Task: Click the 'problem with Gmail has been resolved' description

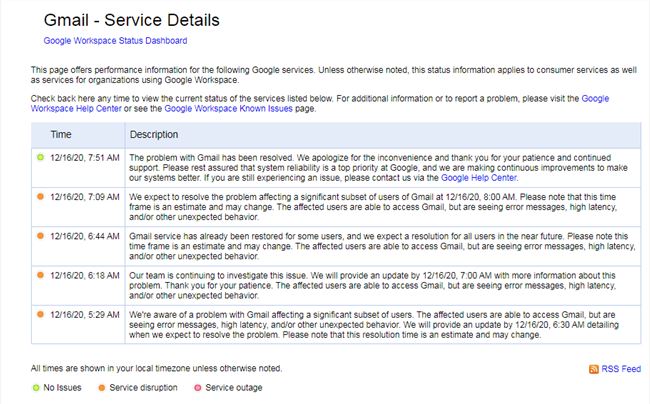Action: pos(378,168)
